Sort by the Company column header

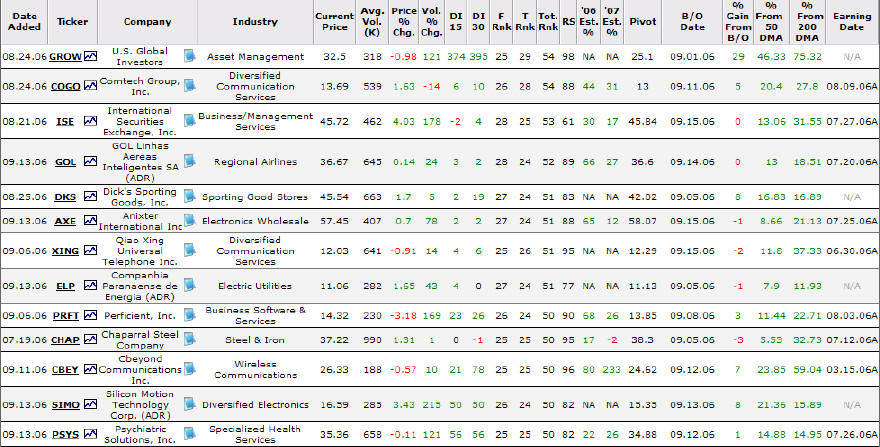(x=147, y=22)
